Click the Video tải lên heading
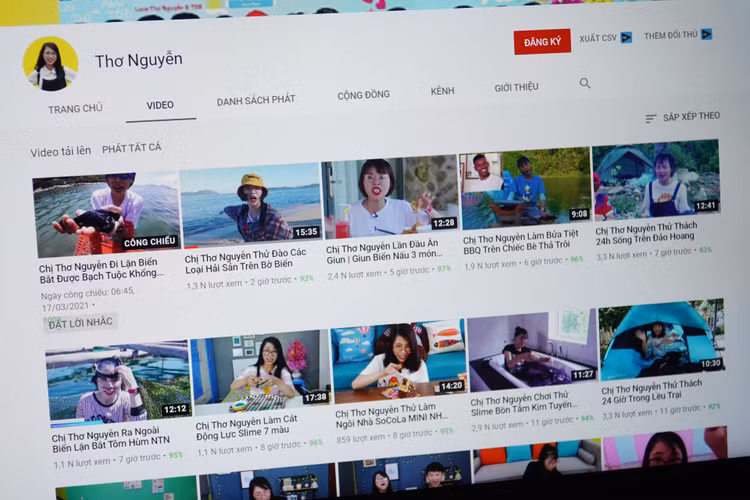Screen dimensions: 750x500 click(60, 152)
